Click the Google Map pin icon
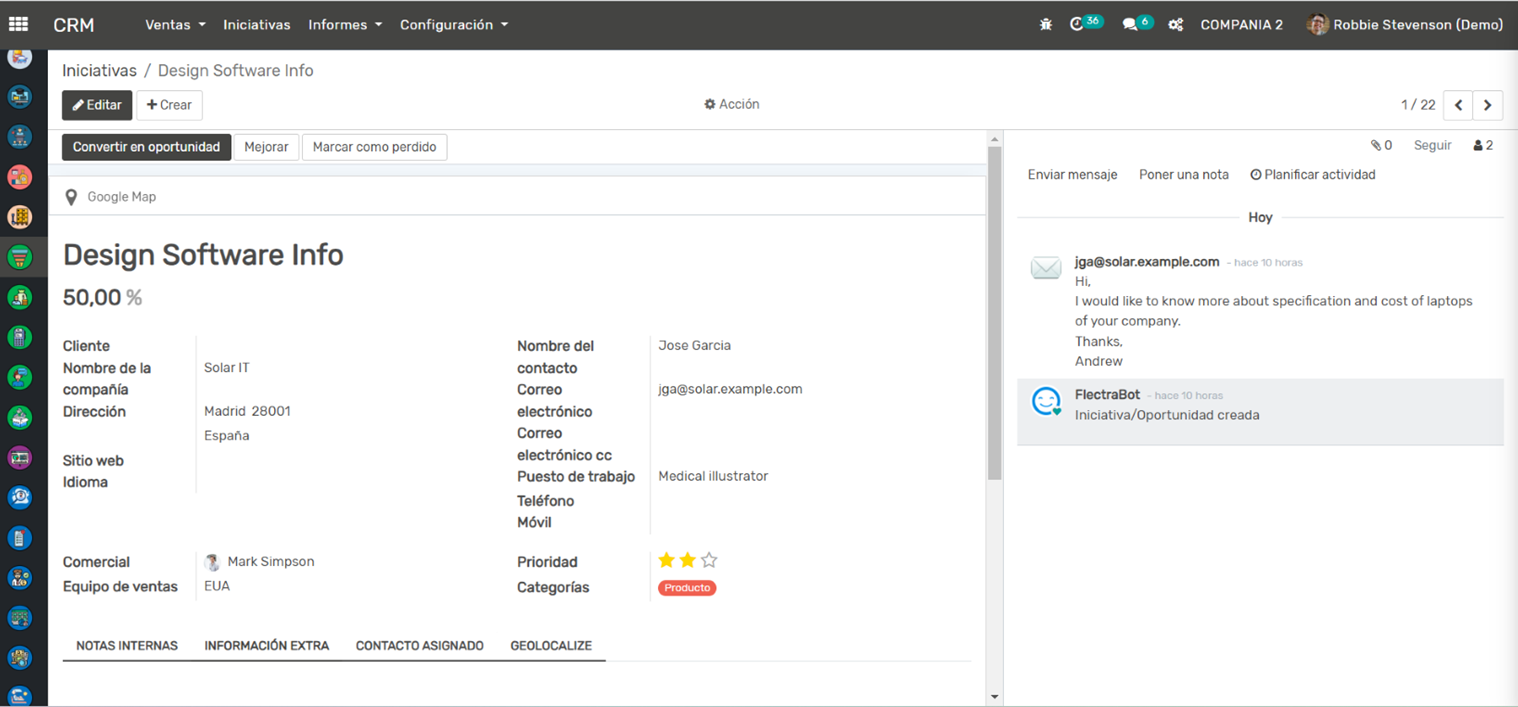Image resolution: width=1518 pixels, height=707 pixels. (71, 197)
